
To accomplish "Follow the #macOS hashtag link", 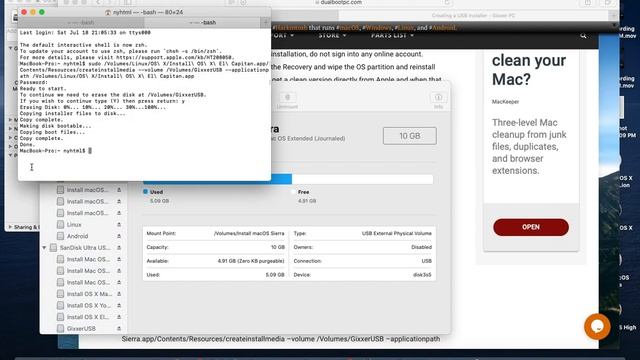I will point(348,28).
